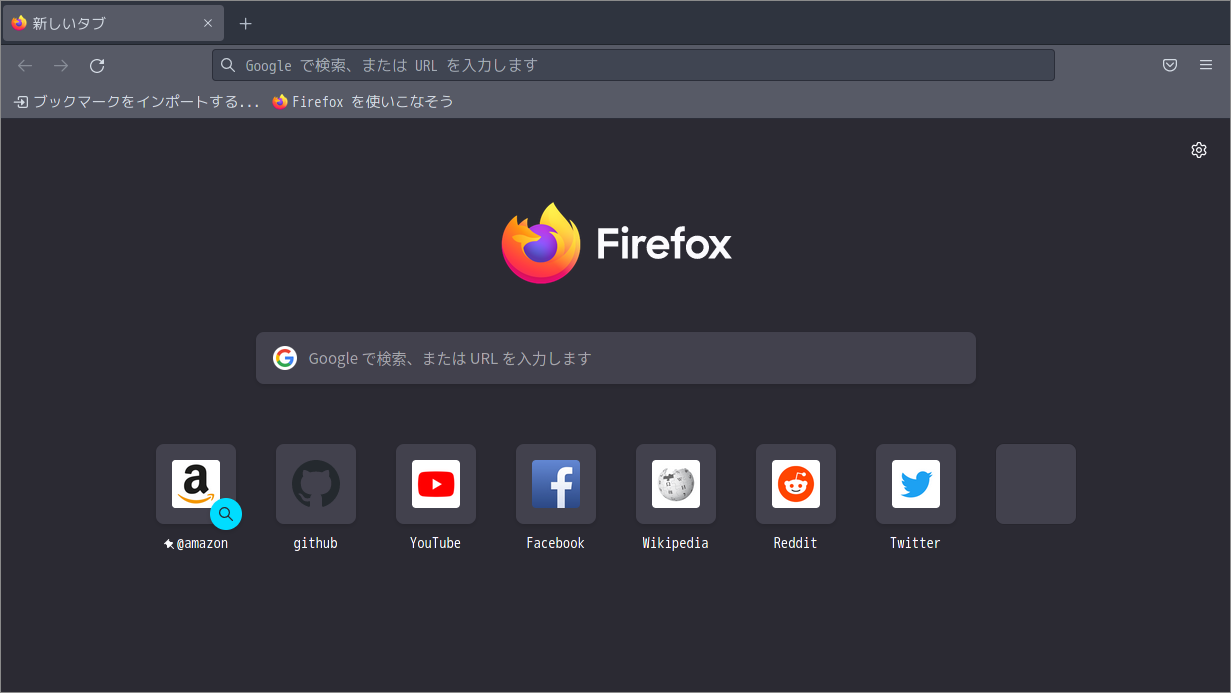Image resolution: width=1231 pixels, height=693 pixels.
Task: Click the @amazon label text
Action: (x=202, y=543)
